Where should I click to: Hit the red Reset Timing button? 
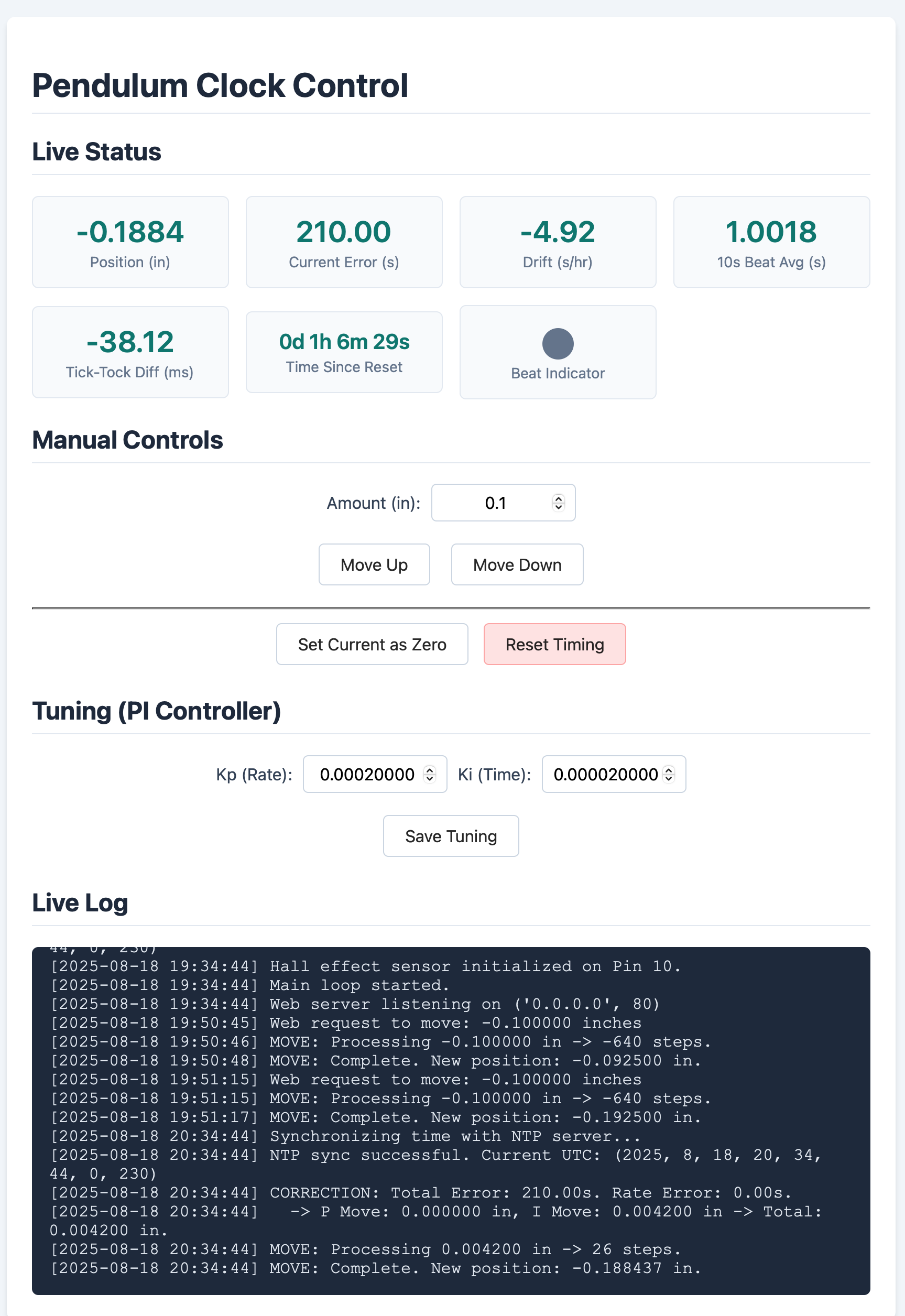[x=554, y=644]
